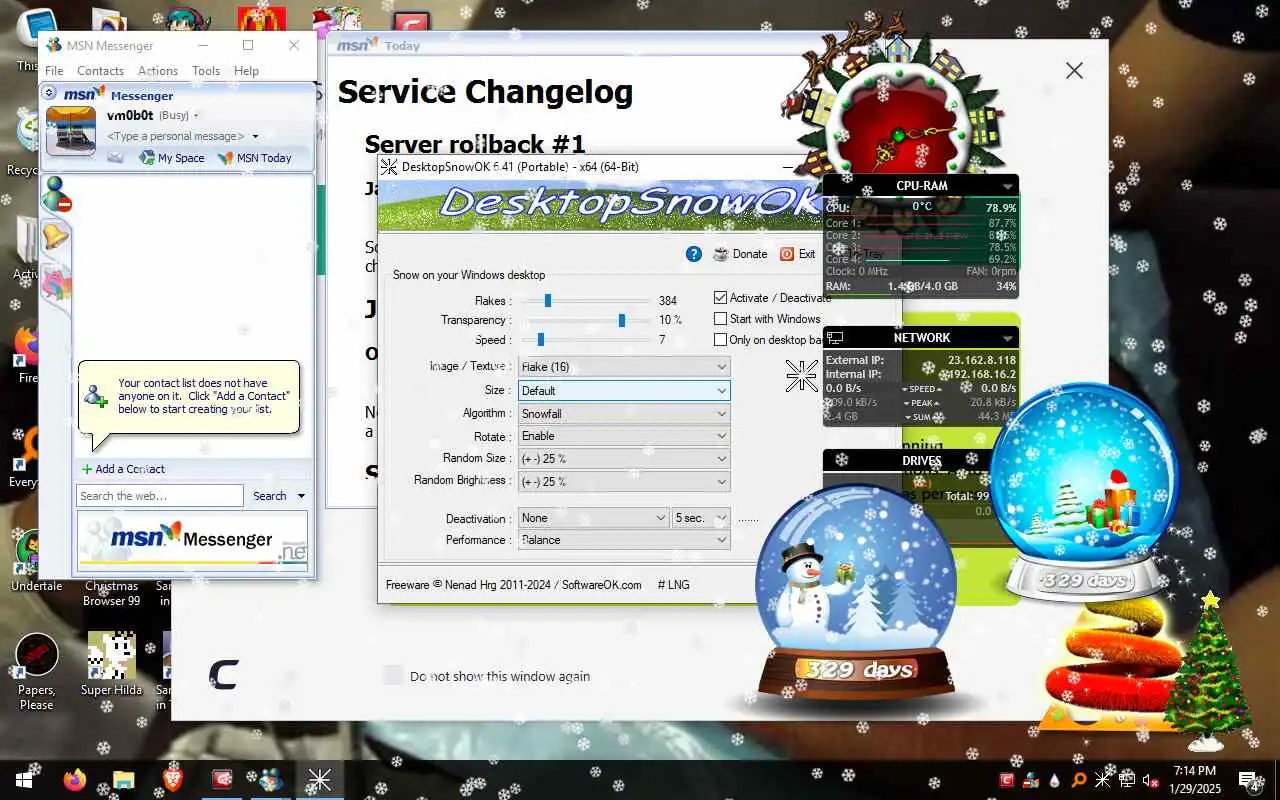Open the Size dropdown set to Default
The image size is (1280, 800).
pyautogui.click(x=624, y=390)
